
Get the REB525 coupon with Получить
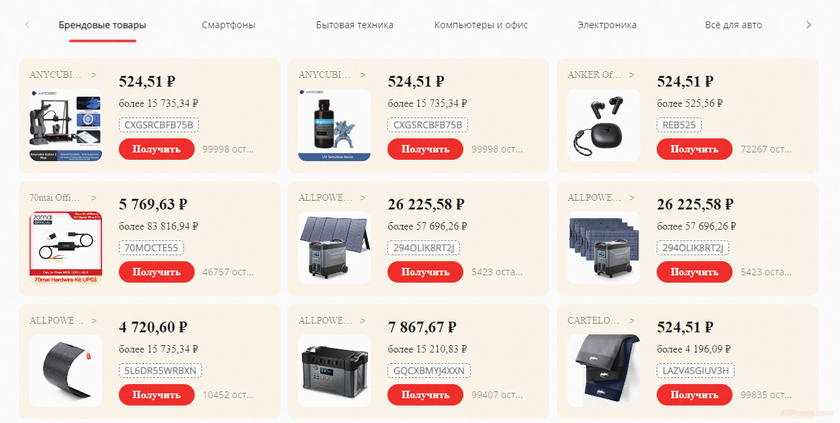694,149
